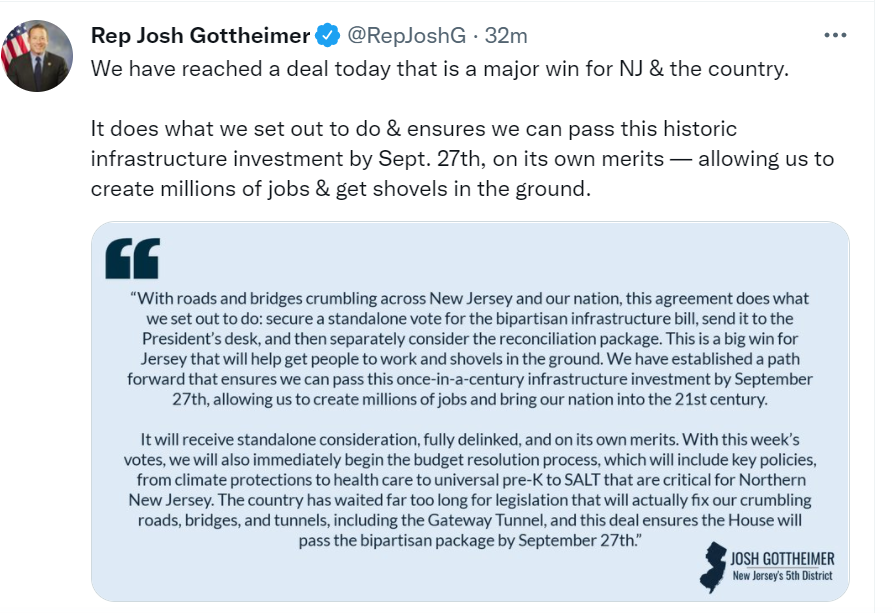Click the Rep Josh Gottheimer display name
This screenshot has width=892, height=613.
[200, 36]
